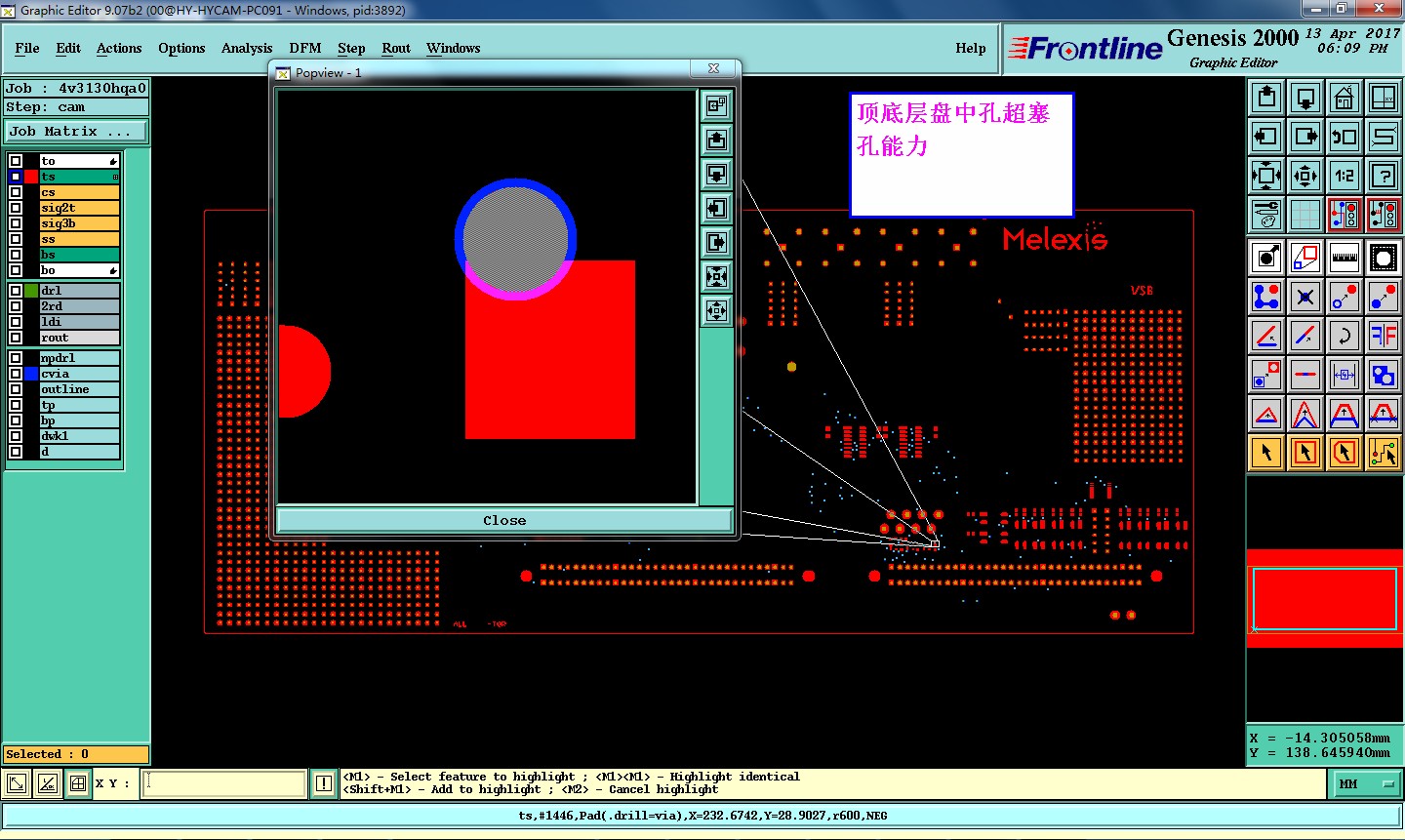This screenshot has height=840, width=1405.
Task: Open graphic control wrench and palette icon
Action: click(1266, 215)
